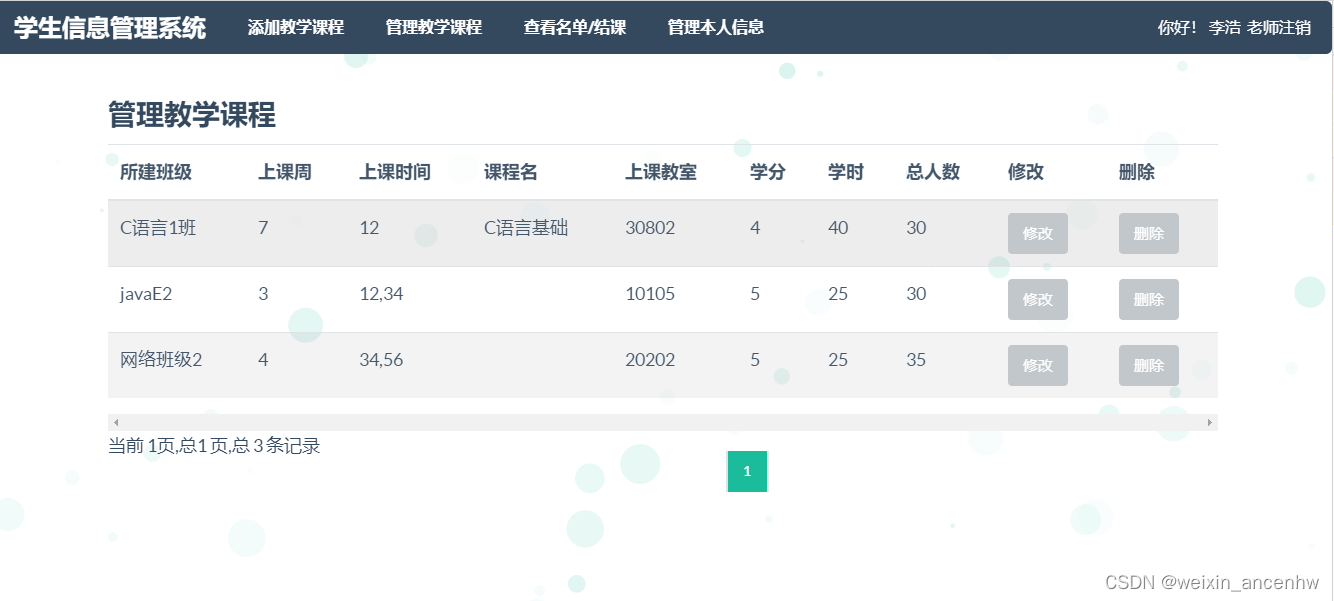Go to 管理教学课程 in navbar
This screenshot has height=601, width=1334.
(x=433, y=28)
